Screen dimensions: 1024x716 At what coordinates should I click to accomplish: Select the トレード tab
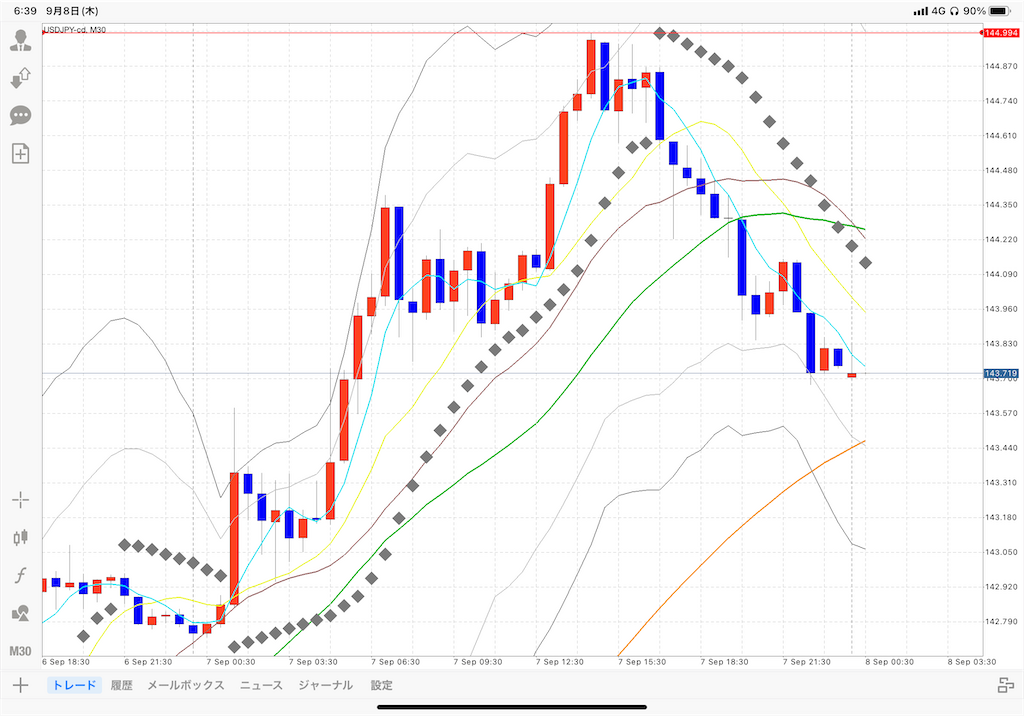tap(74, 685)
